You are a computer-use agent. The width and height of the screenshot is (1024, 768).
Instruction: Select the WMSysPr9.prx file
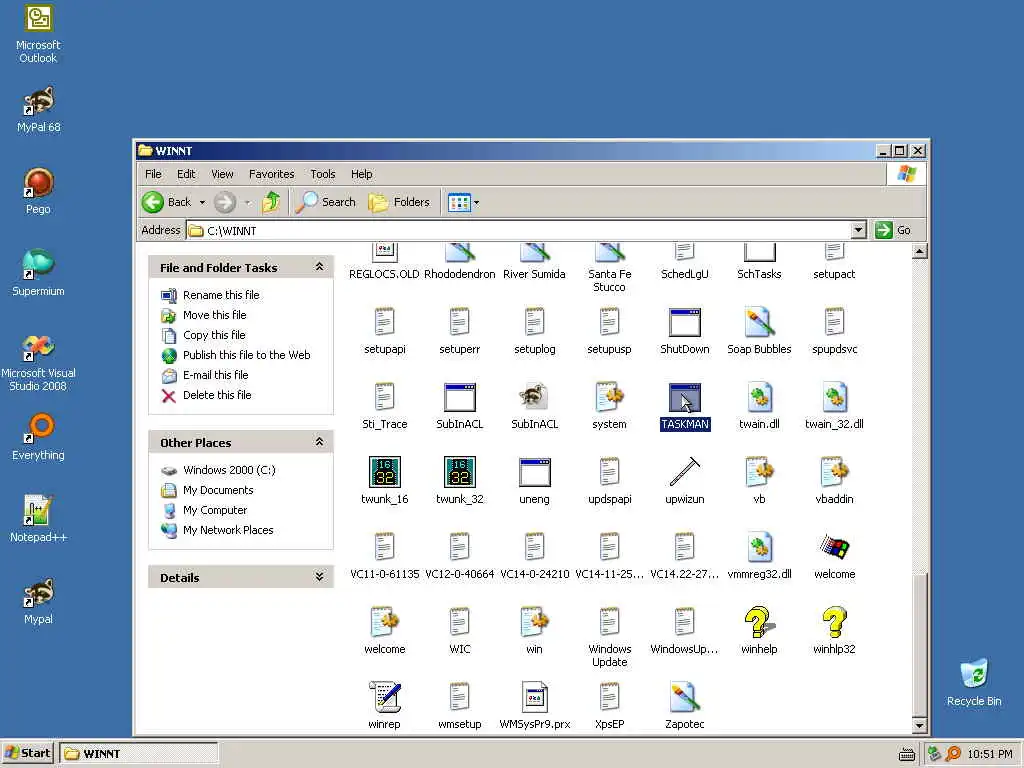pyautogui.click(x=534, y=697)
